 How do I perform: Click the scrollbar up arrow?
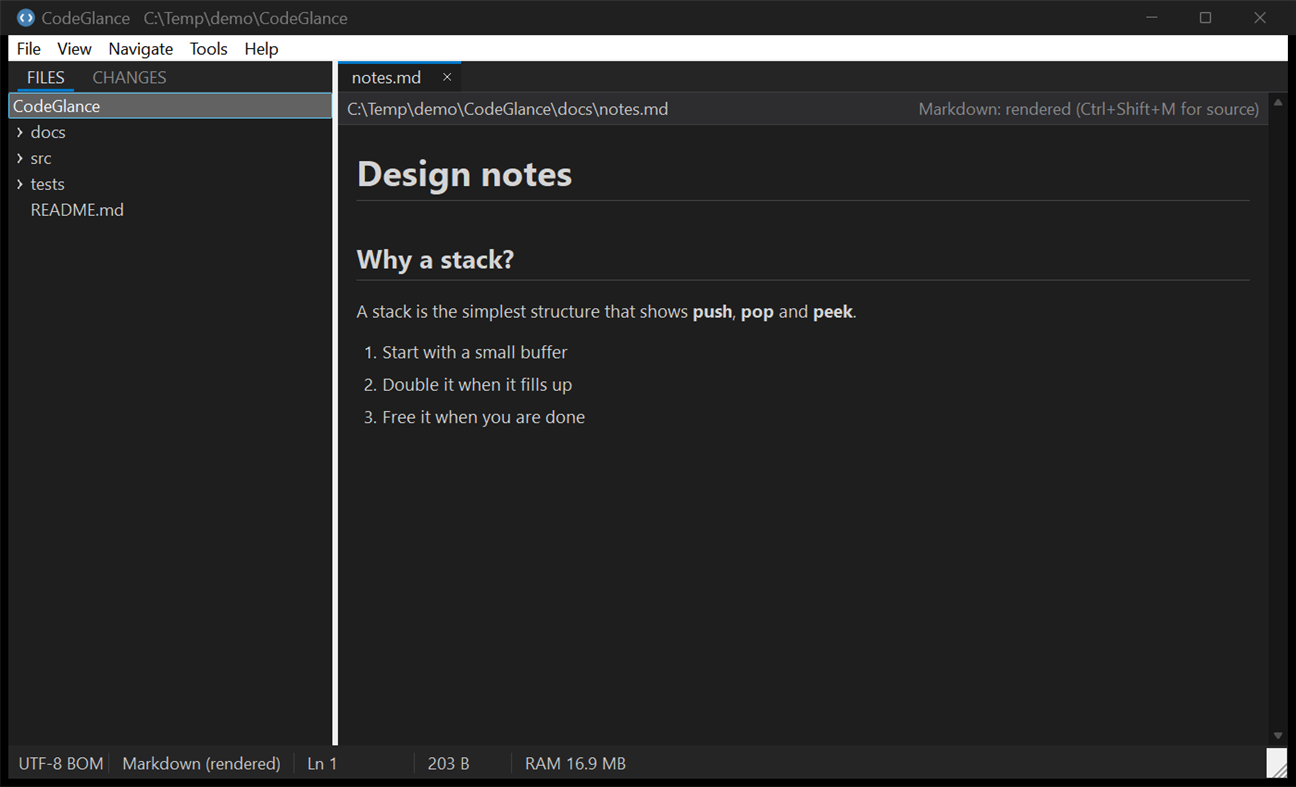coord(1278,103)
